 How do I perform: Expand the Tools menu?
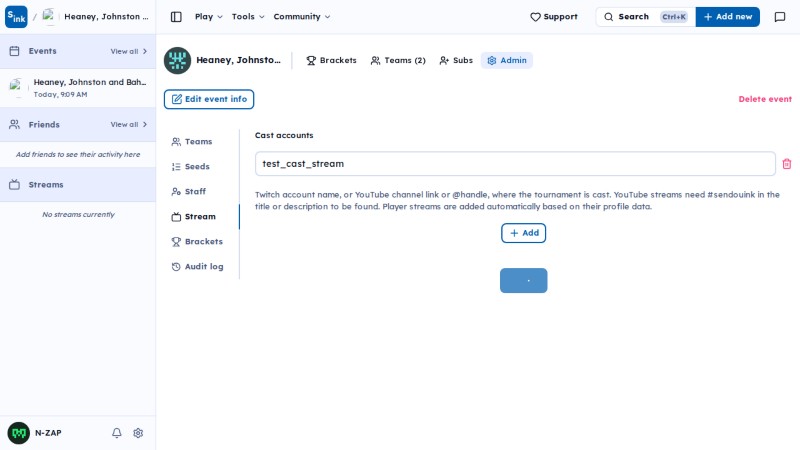tap(248, 17)
